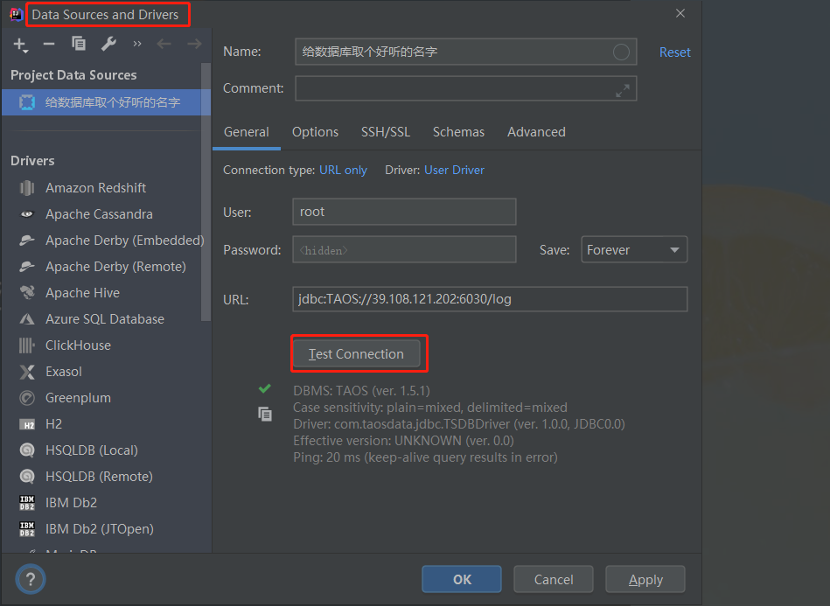
Task: Click the help question mark icon
Action: click(x=30, y=579)
